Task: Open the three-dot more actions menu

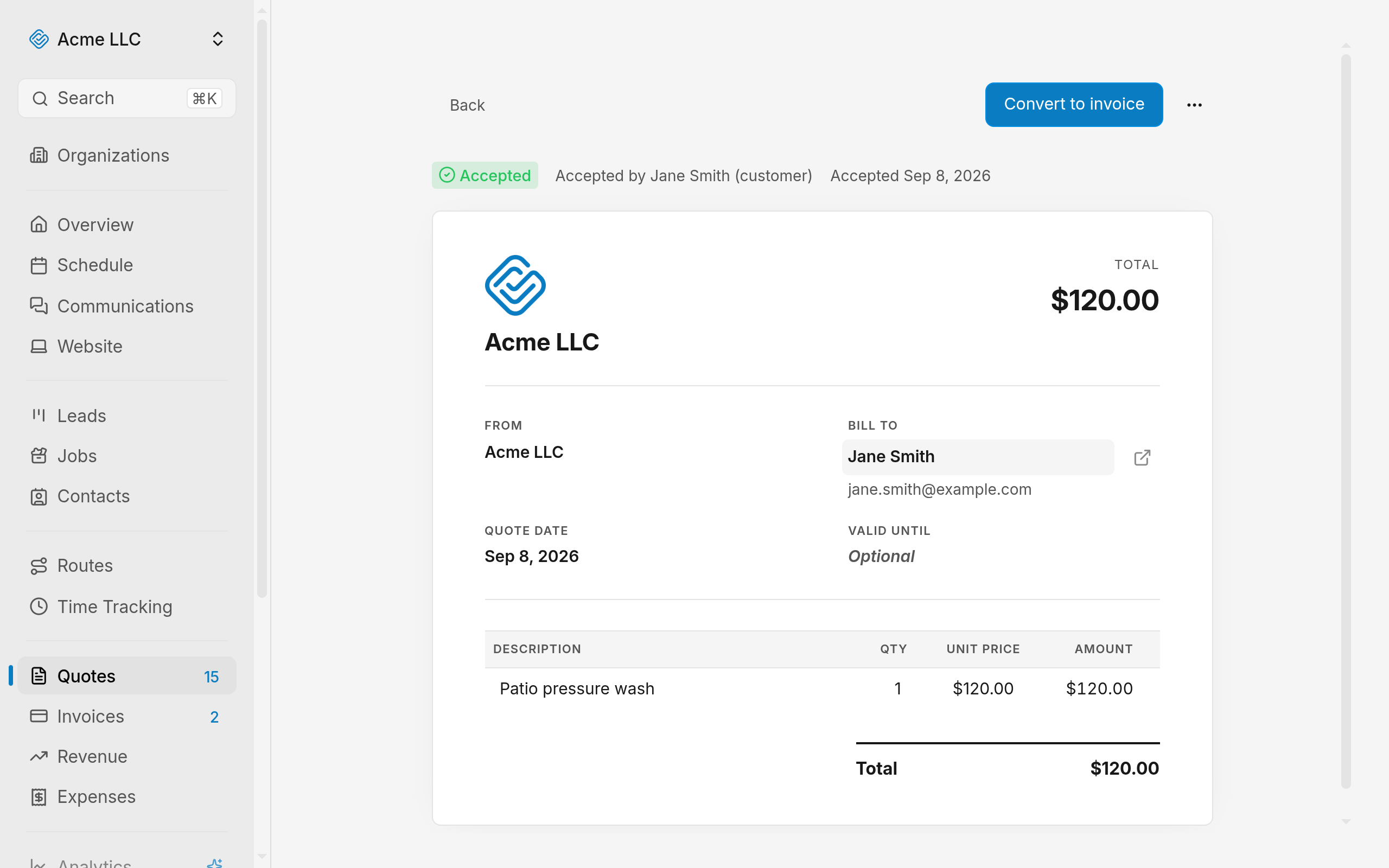Action: (x=1194, y=105)
